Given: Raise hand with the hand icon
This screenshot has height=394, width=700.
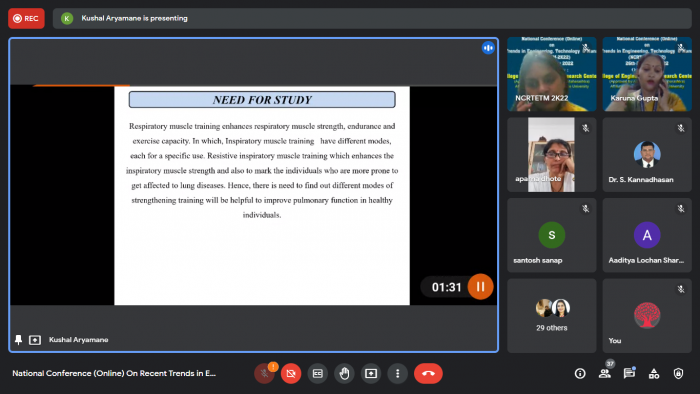Looking at the screenshot, I should point(344,373).
